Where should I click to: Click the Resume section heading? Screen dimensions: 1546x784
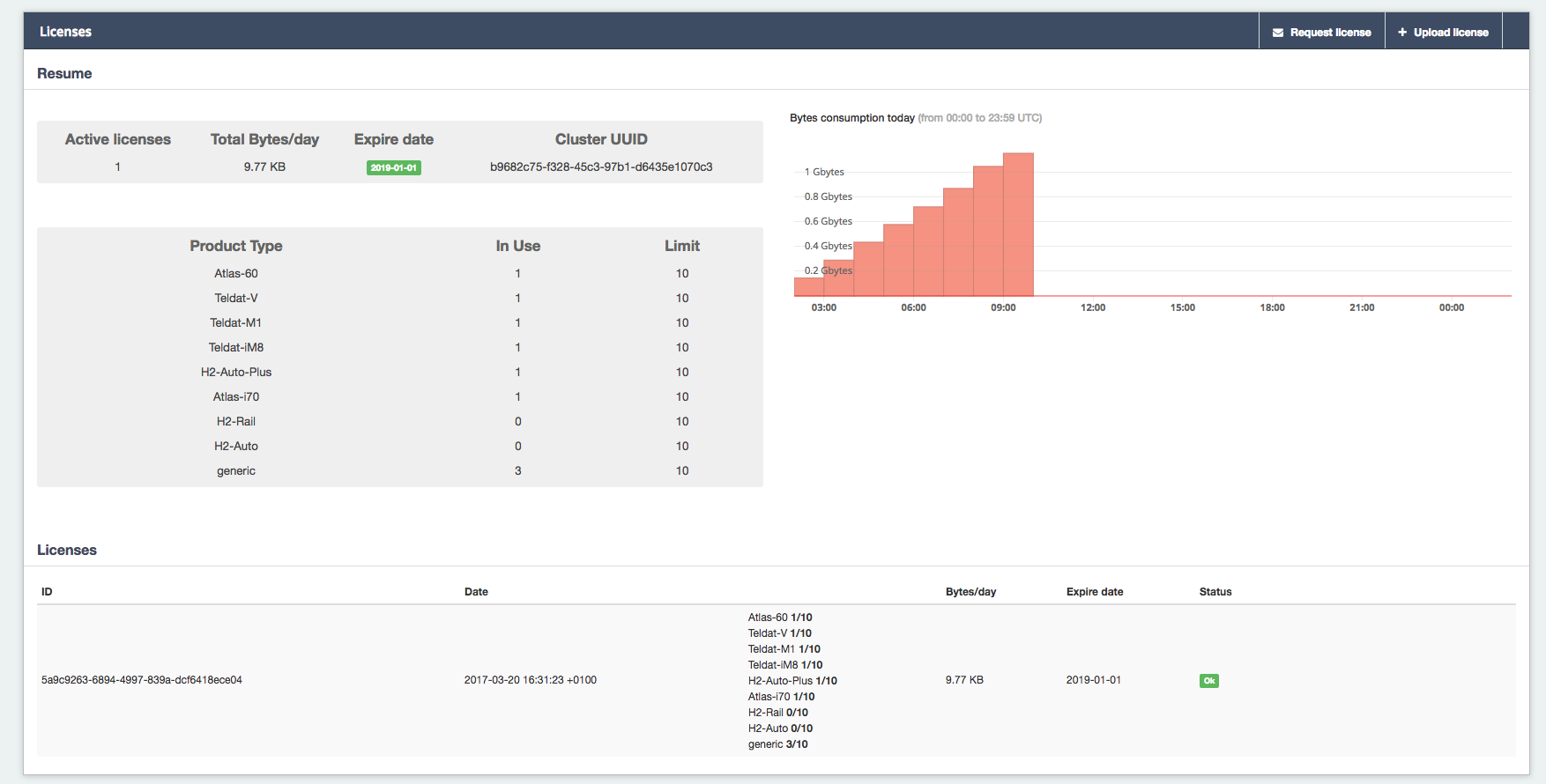64,73
